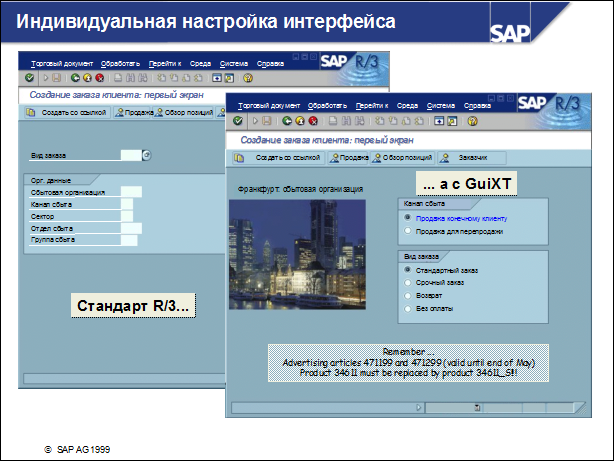Click the 'Сбытовая организация' input field
This screenshot has width=614, height=461.
click(x=130, y=192)
